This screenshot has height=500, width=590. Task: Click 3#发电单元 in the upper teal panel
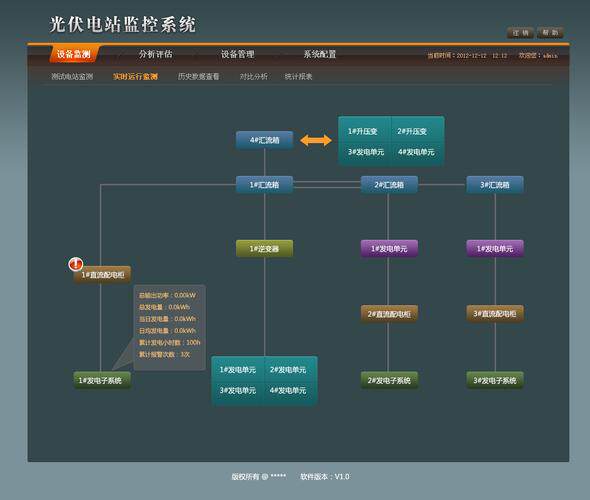(366, 152)
